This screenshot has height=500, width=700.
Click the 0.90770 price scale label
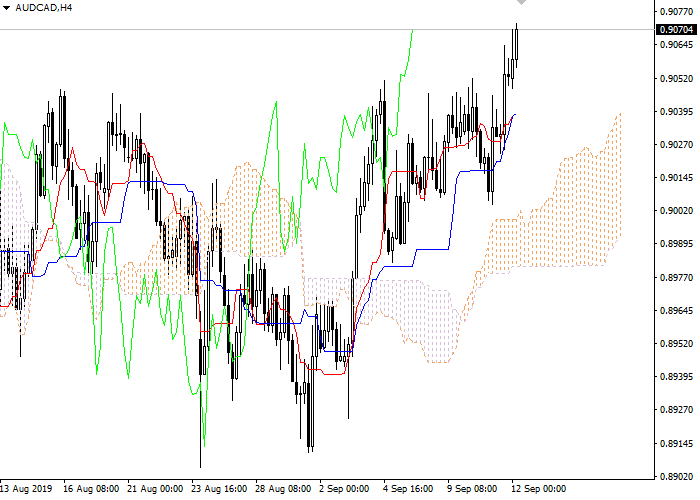(676, 11)
